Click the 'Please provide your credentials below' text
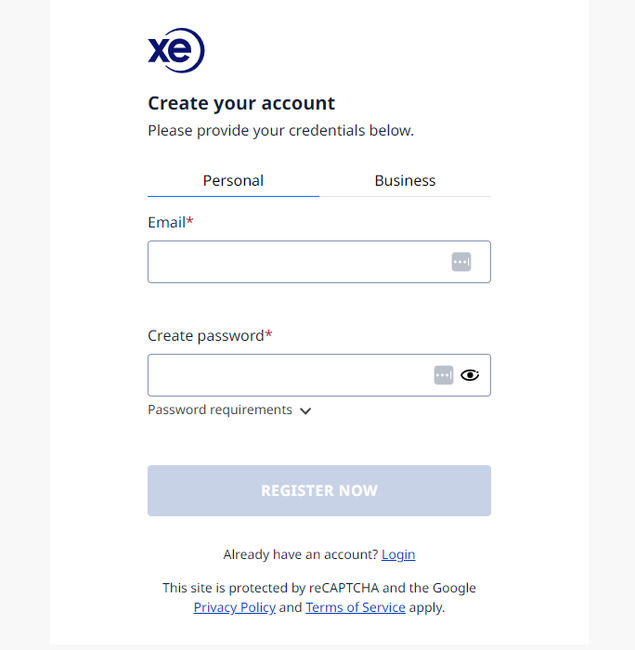 coord(280,130)
